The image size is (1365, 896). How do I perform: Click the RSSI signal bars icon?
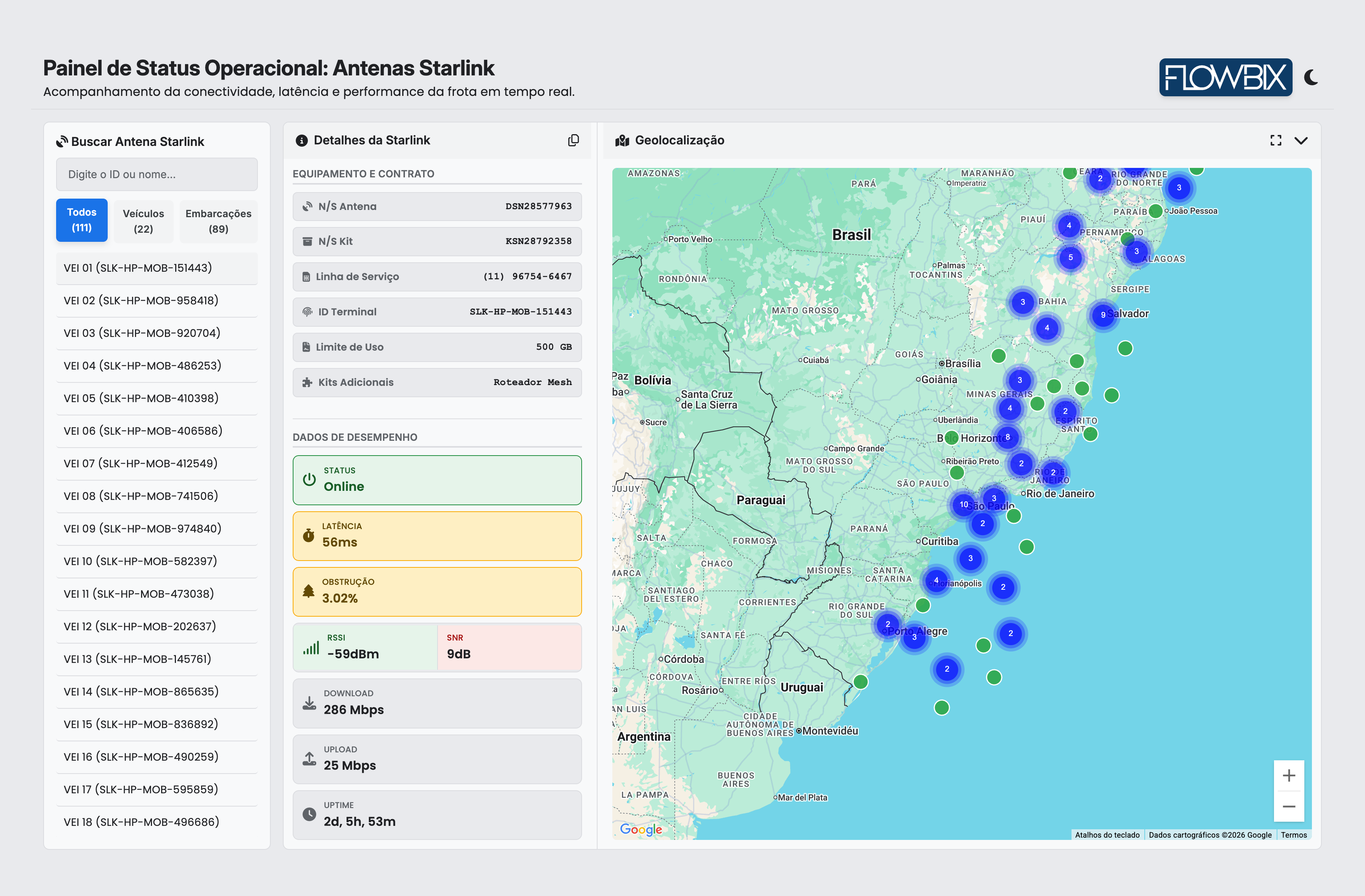[311, 649]
